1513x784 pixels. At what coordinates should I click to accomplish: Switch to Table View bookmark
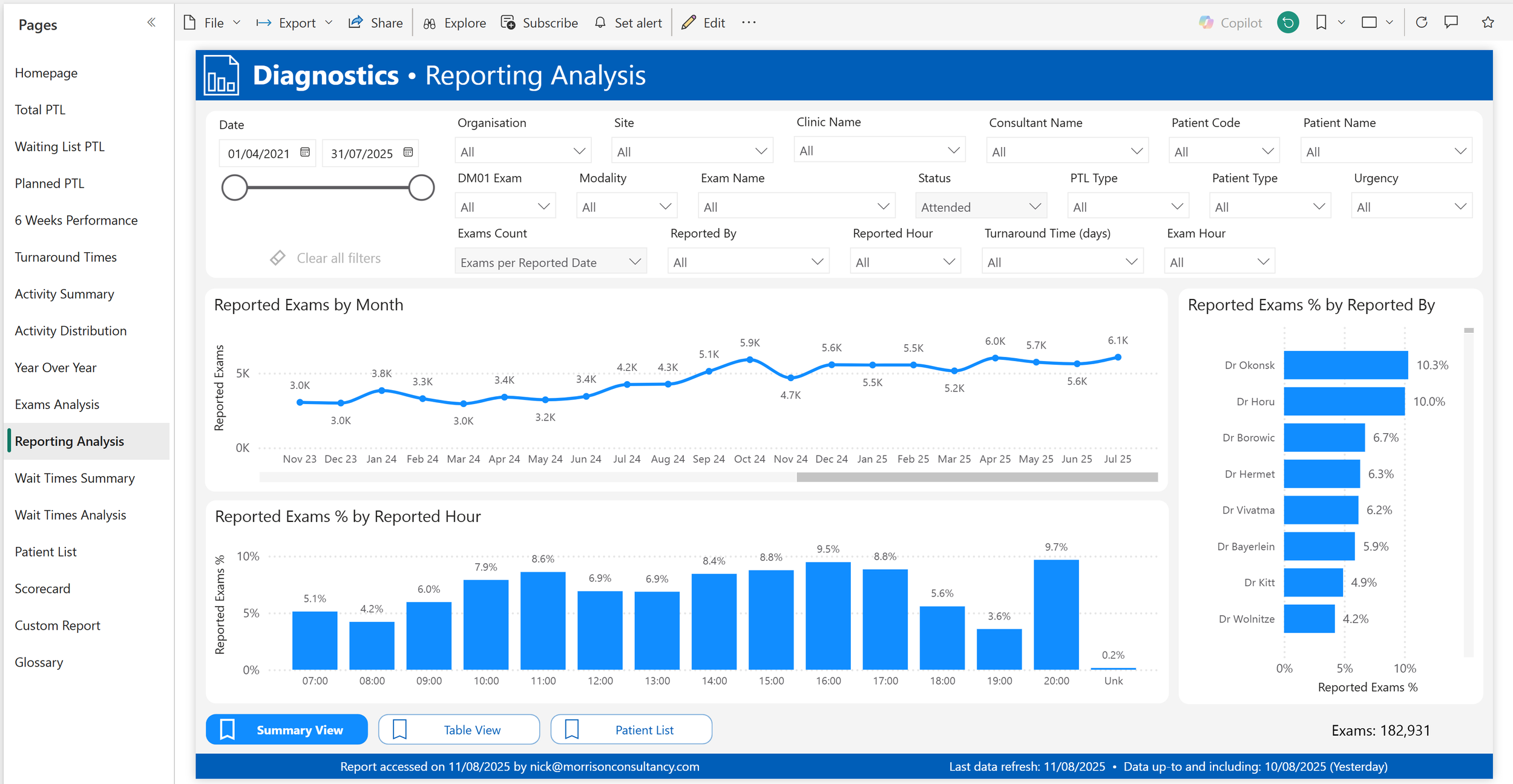(x=459, y=730)
